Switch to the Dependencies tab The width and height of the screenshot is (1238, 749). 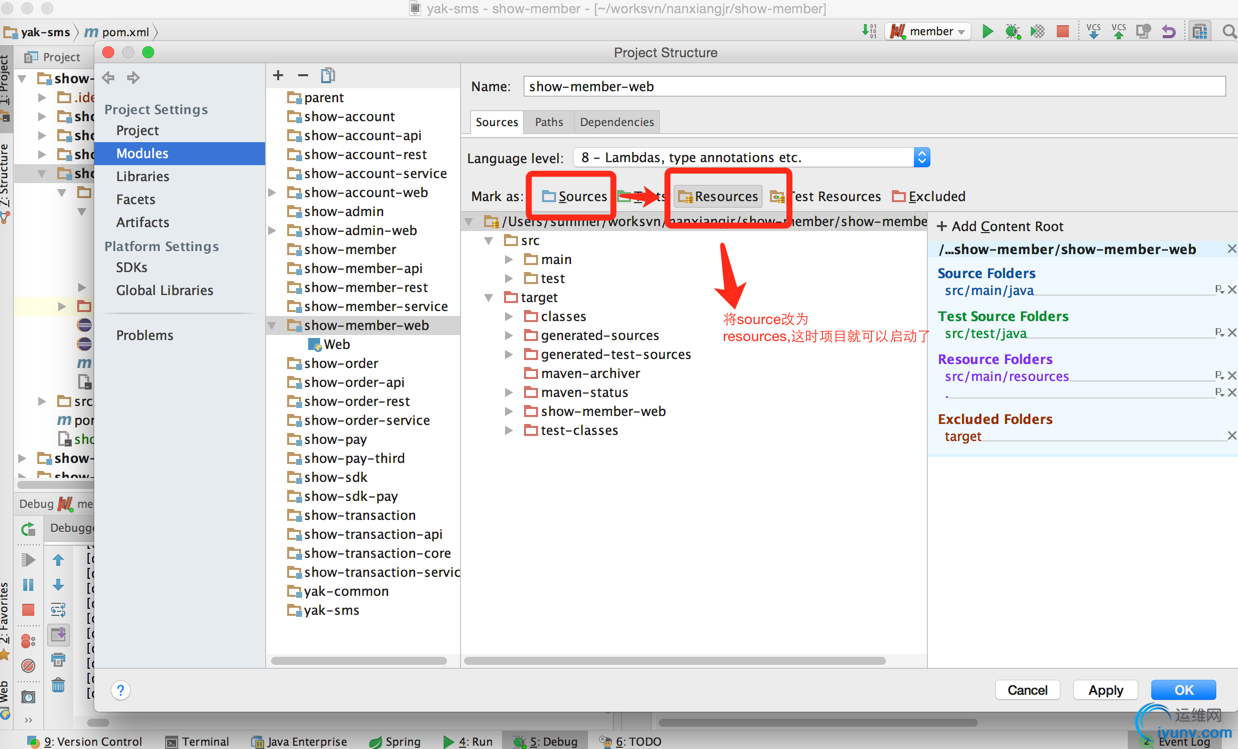pyautogui.click(x=617, y=122)
